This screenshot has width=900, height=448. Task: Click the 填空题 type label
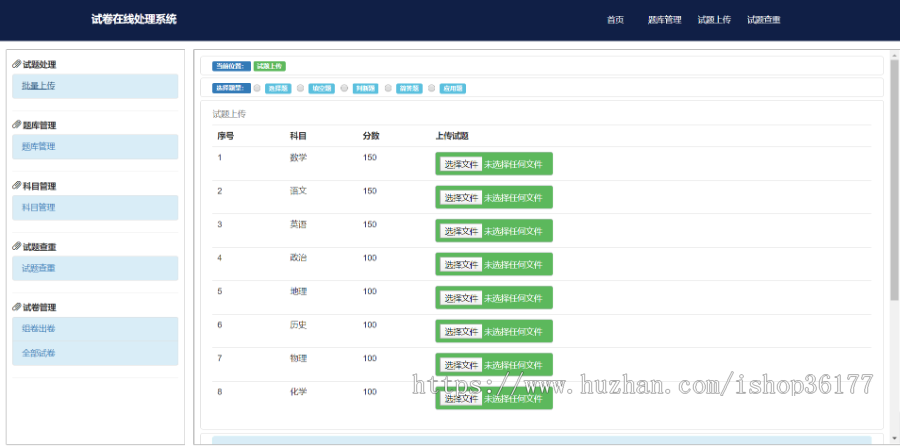pos(321,88)
